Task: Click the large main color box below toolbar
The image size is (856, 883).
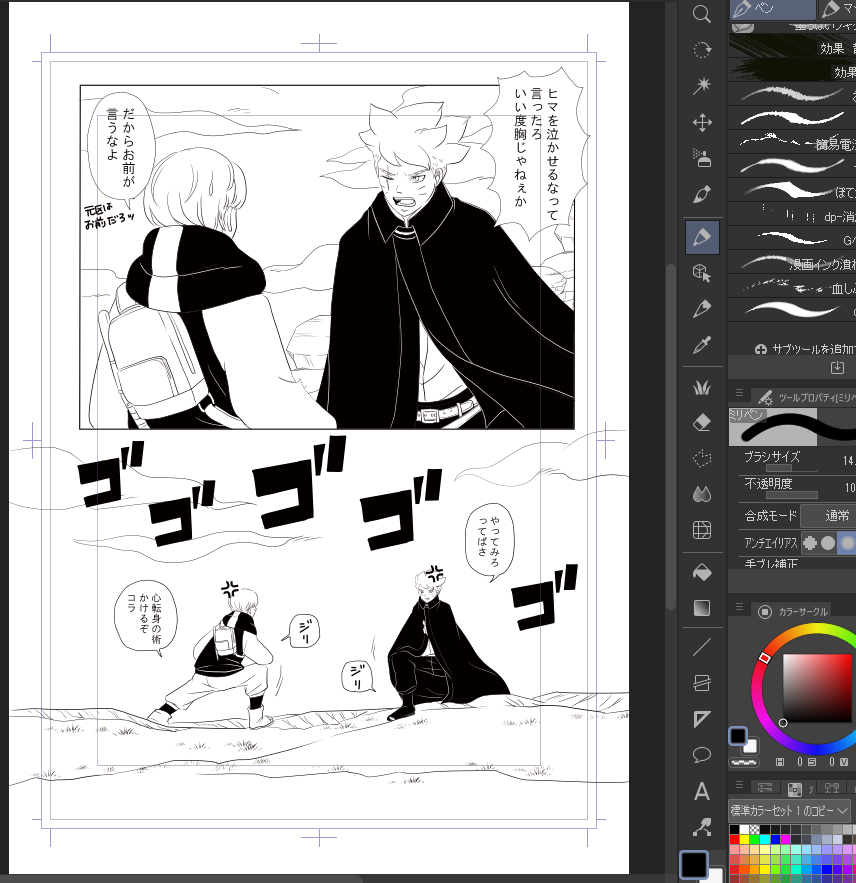Action: (x=694, y=864)
